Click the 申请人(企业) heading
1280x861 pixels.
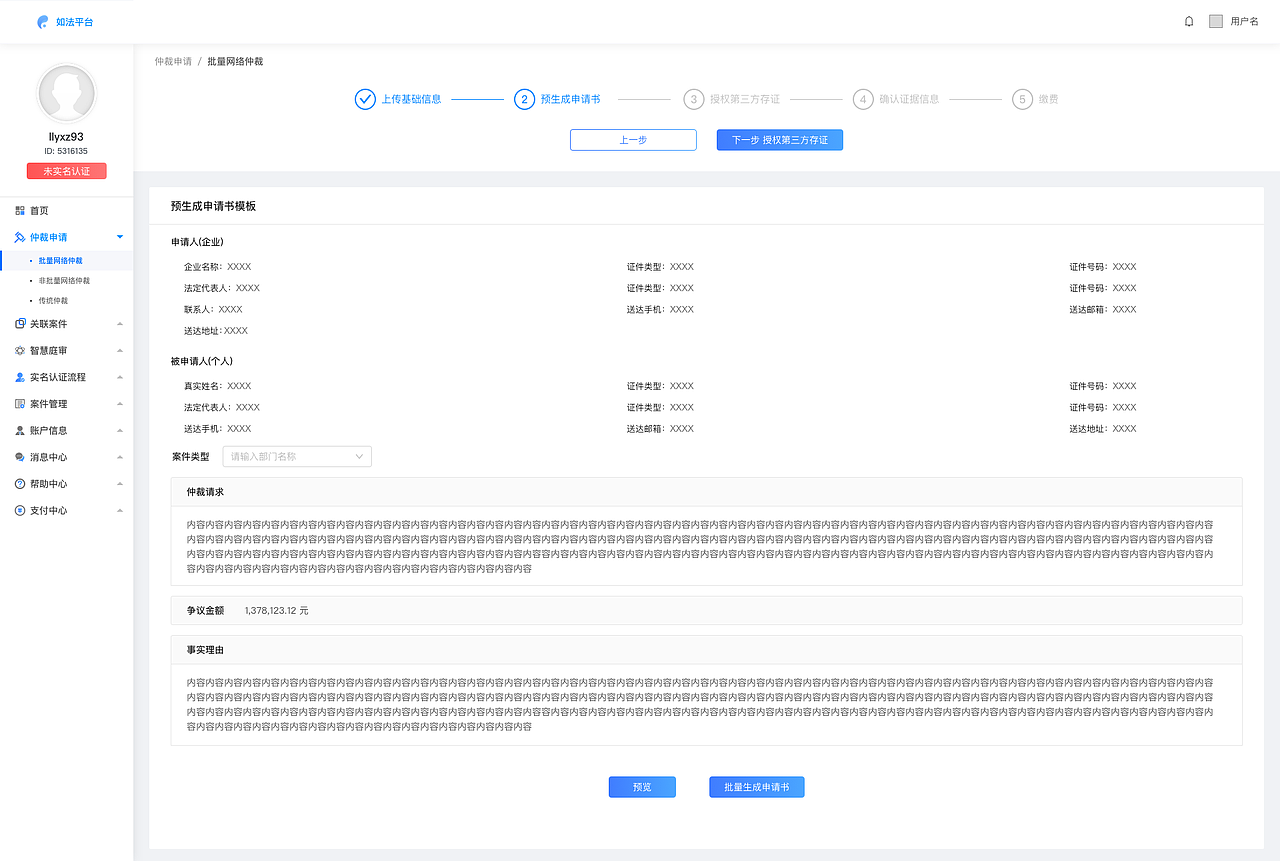(197, 242)
